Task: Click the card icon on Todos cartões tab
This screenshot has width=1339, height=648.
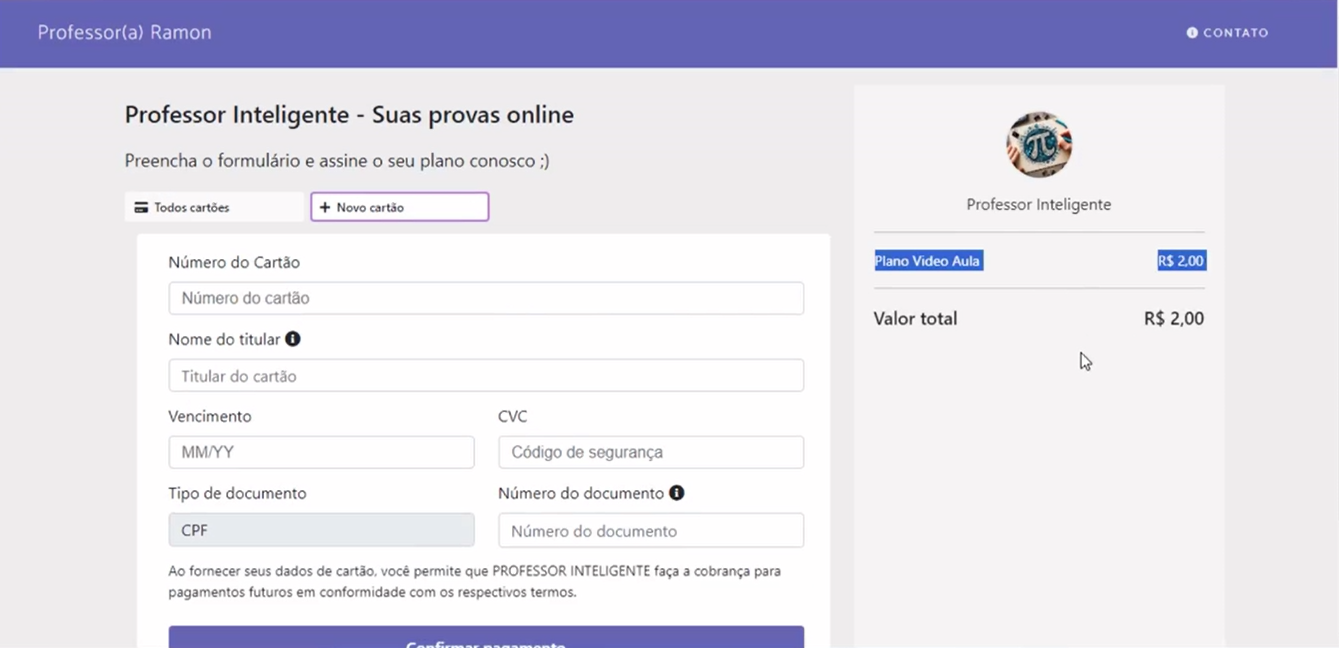Action: [140, 206]
